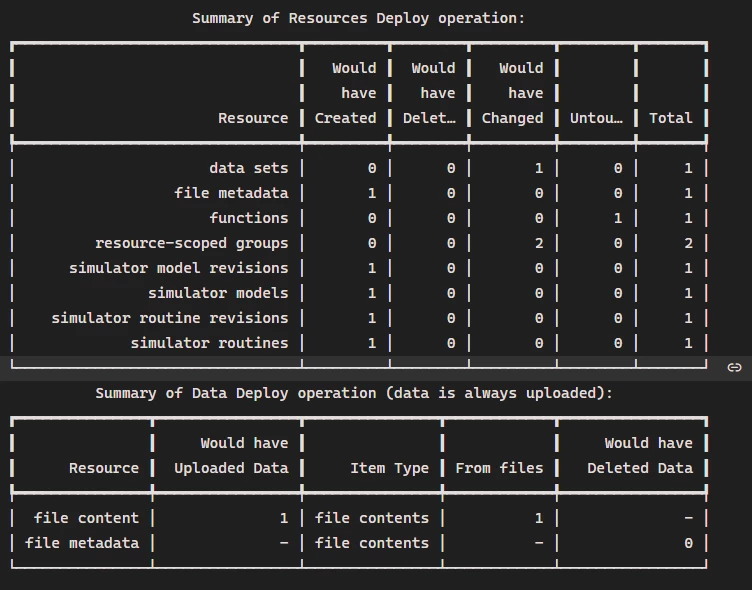Viewport: 752px width, 590px height.
Task: Click the simulator models row label
Action: tap(217, 293)
